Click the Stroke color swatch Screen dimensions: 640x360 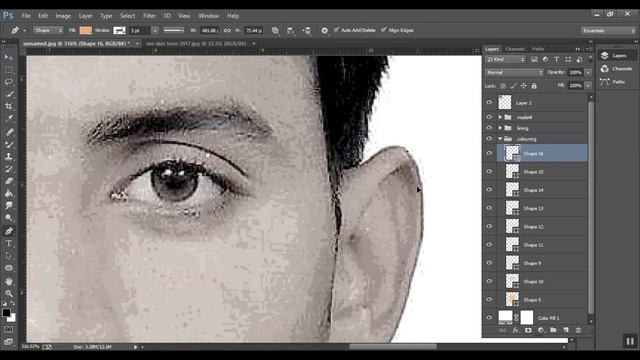pyautogui.click(x=119, y=31)
